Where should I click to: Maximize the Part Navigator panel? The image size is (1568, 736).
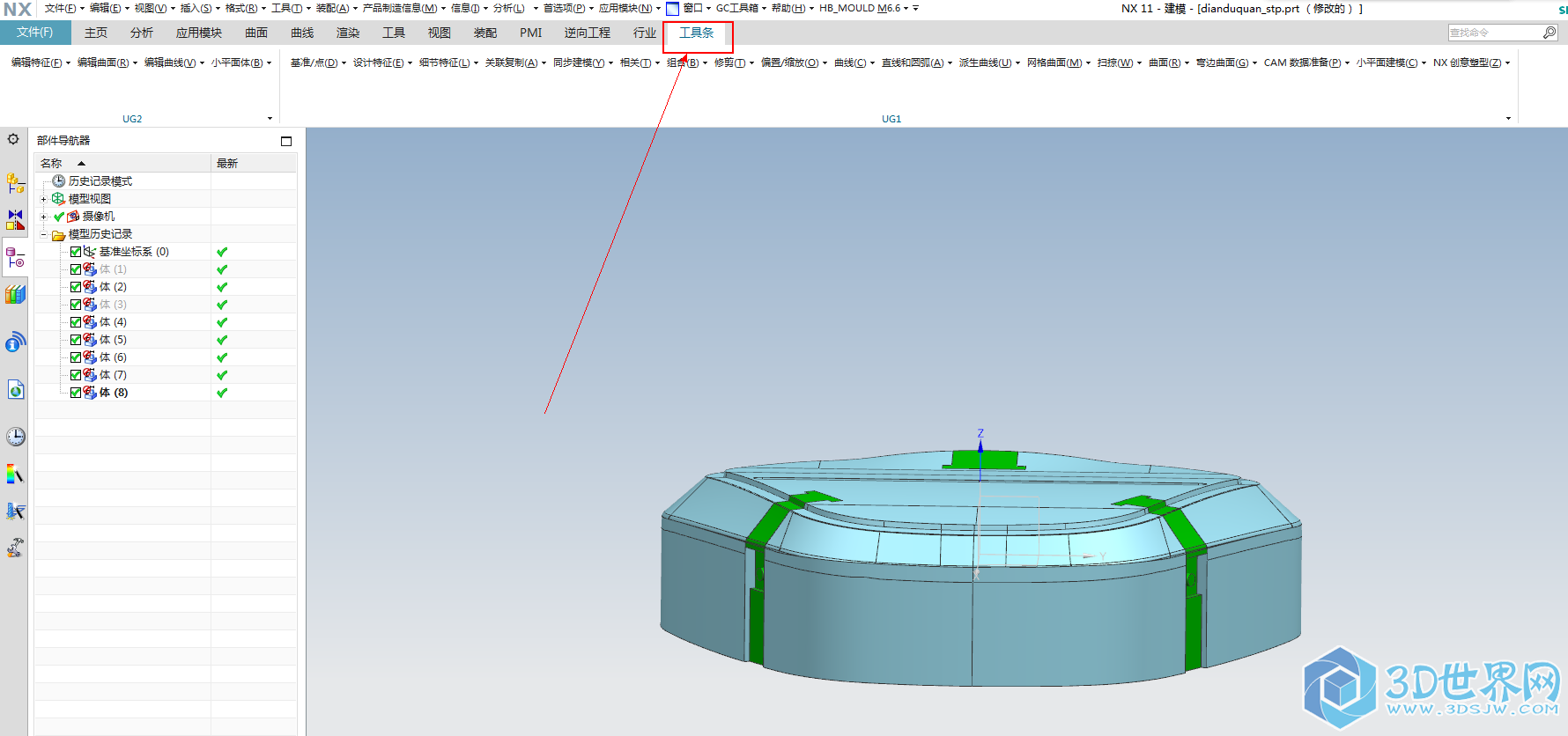pyautogui.click(x=286, y=141)
